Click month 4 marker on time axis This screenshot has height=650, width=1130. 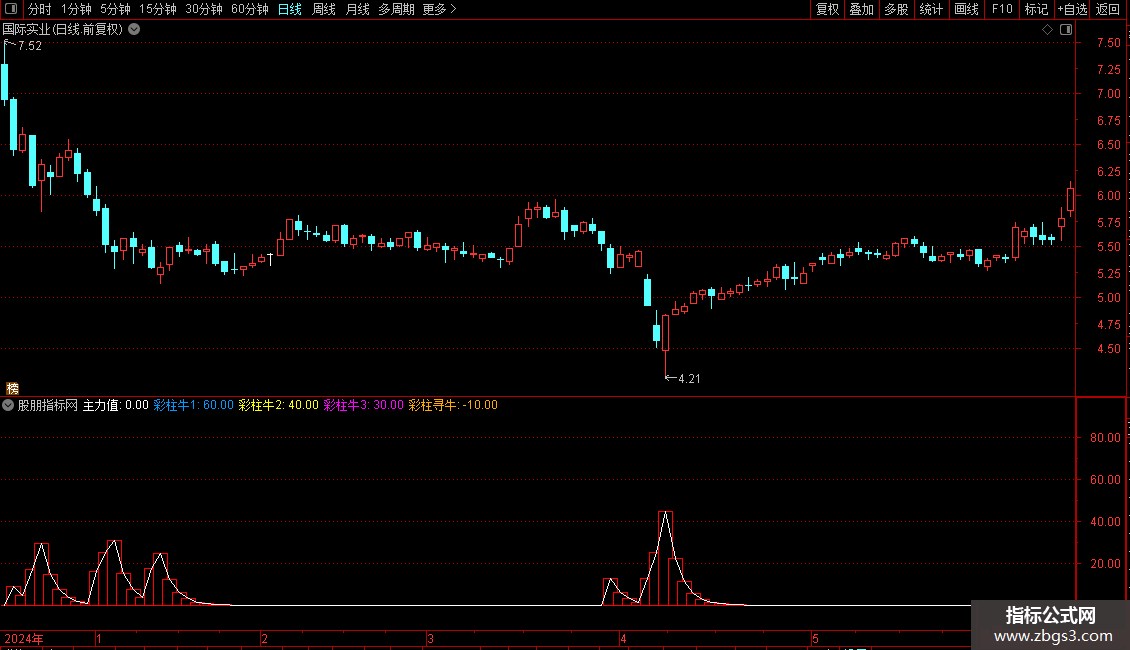(x=623, y=638)
